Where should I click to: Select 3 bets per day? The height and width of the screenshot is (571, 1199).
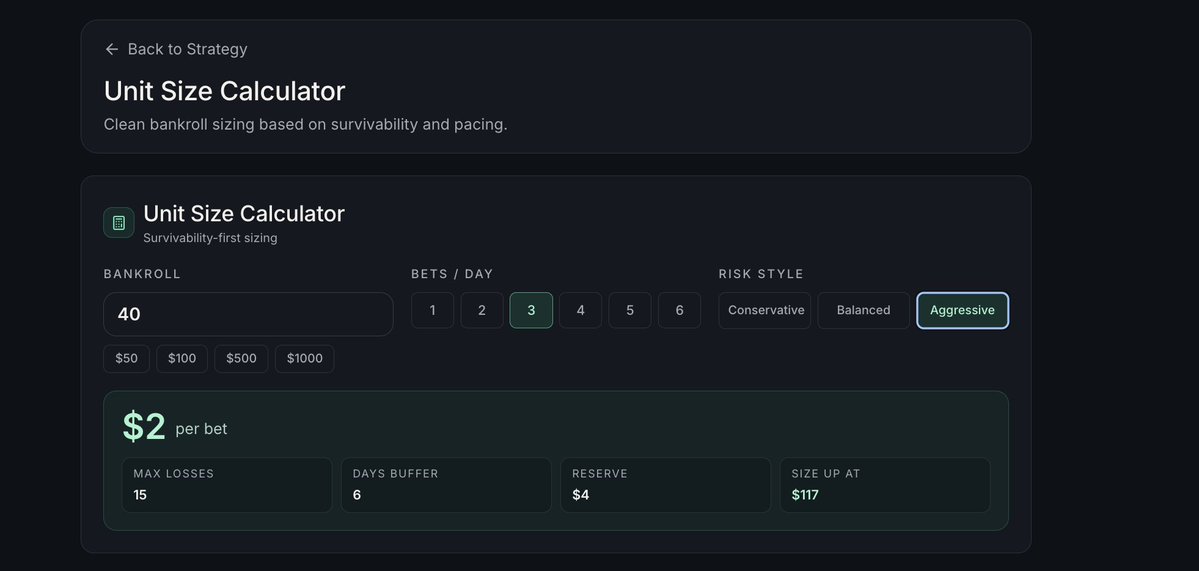[531, 310]
